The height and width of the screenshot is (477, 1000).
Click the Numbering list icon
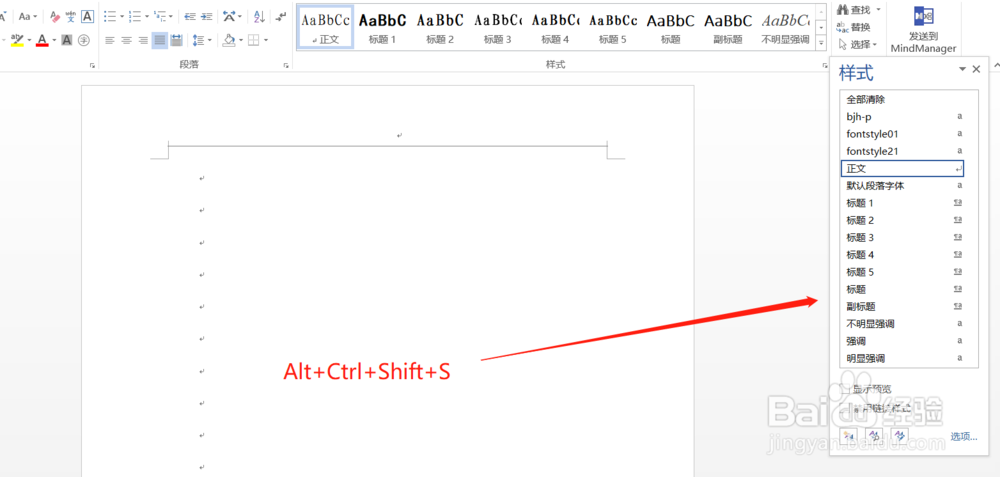coord(135,17)
